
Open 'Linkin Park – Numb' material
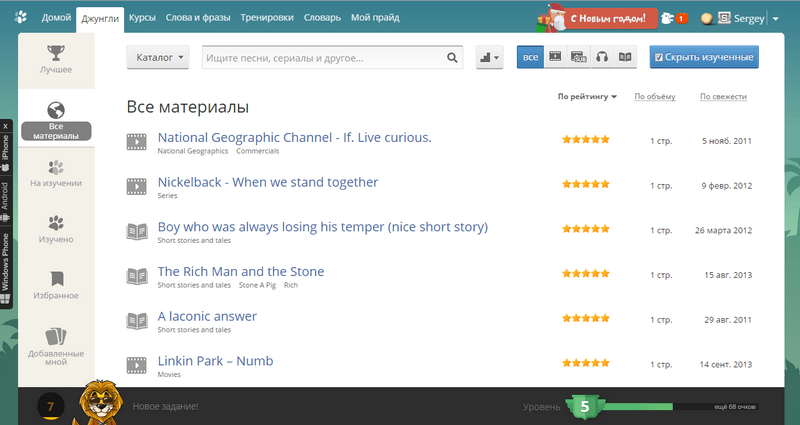tap(215, 361)
